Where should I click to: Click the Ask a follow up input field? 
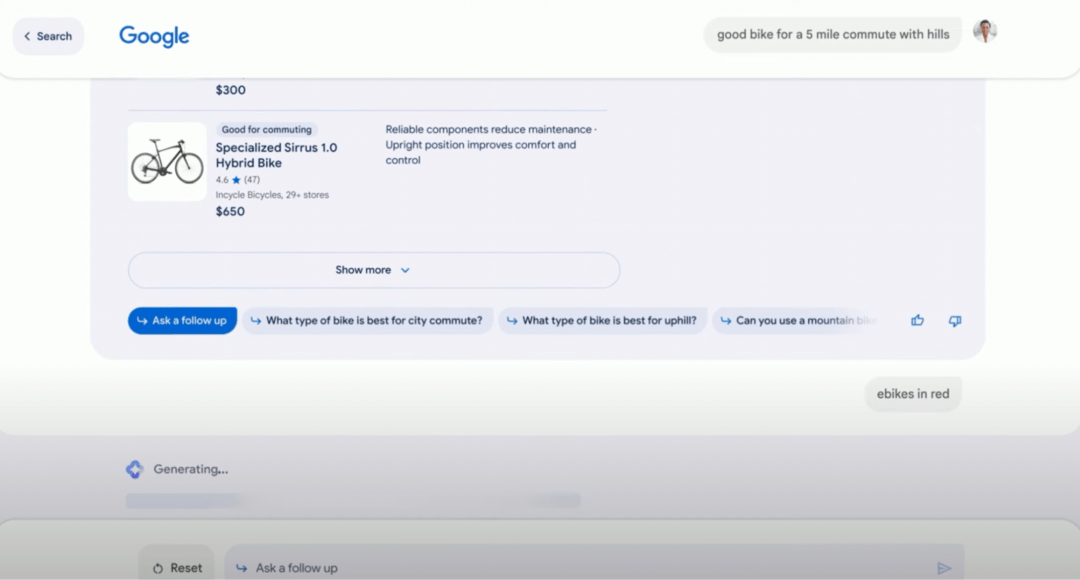tap(590, 567)
